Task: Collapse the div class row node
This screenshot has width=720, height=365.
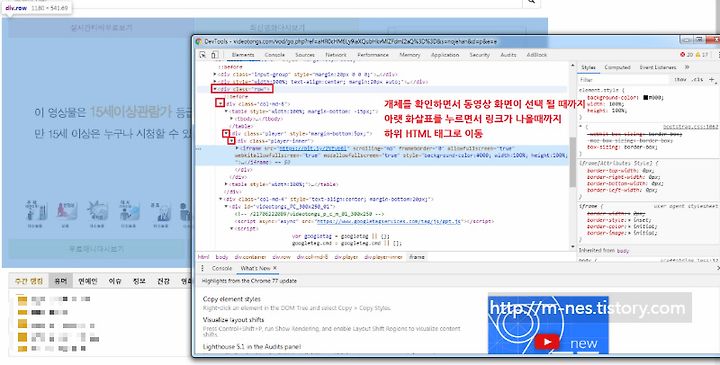Action: coord(215,89)
